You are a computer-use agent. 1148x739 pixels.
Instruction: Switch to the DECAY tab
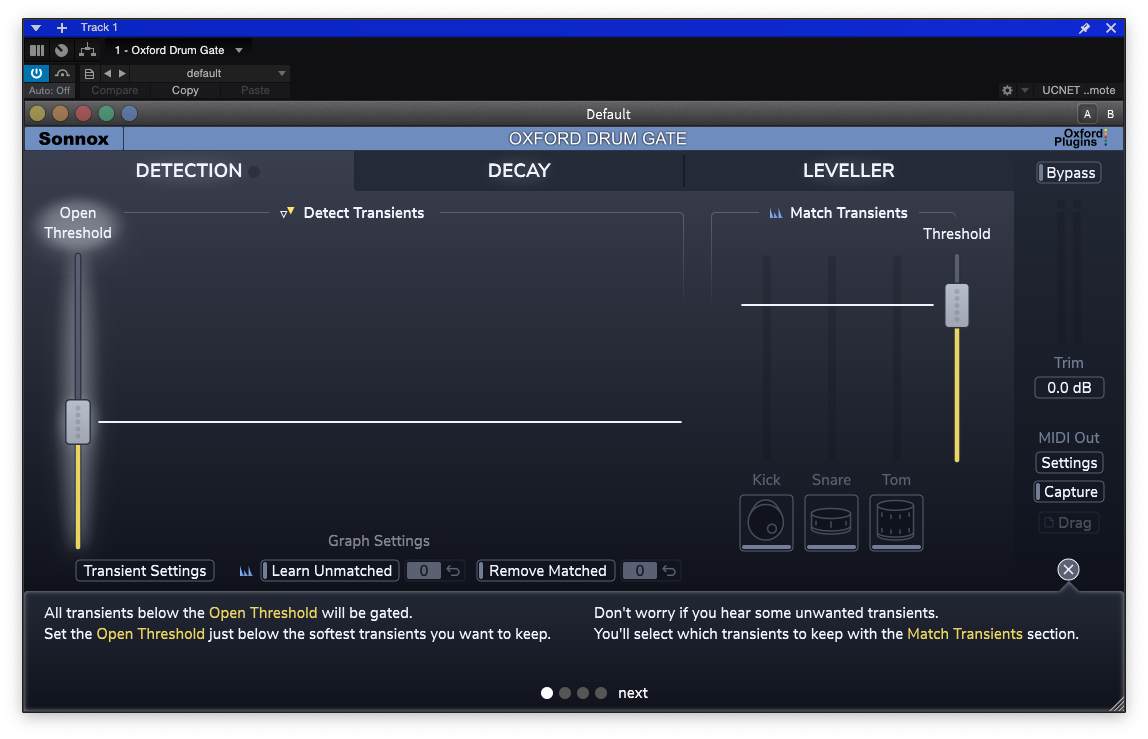coord(519,171)
